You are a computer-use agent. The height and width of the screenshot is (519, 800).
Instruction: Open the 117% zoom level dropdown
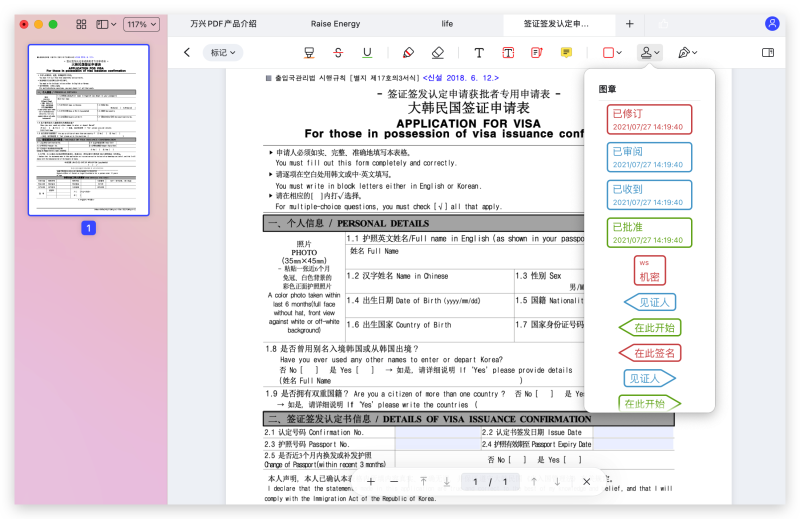[x=141, y=24]
